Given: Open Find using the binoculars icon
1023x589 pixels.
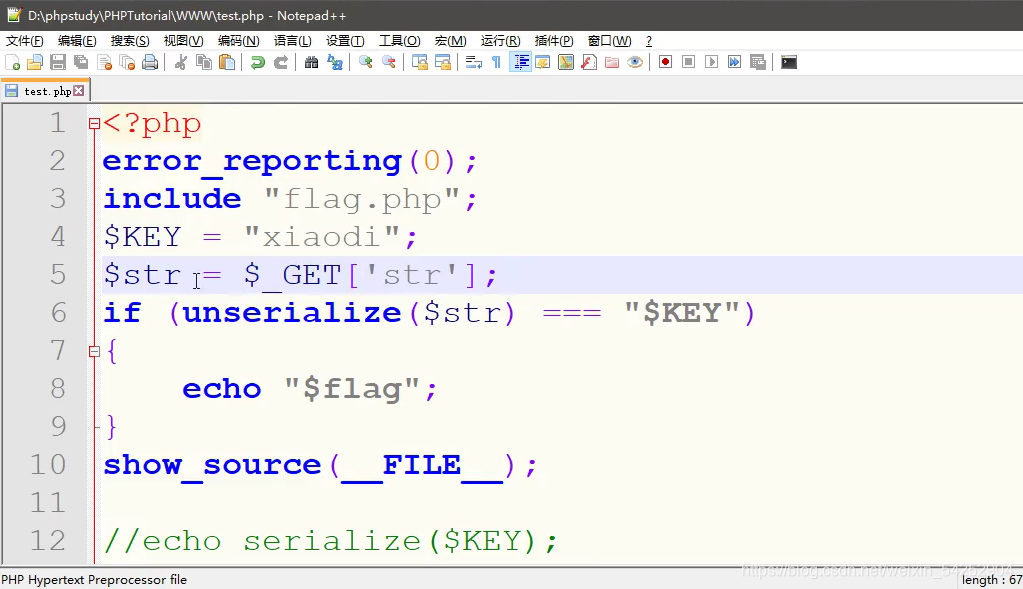Looking at the screenshot, I should (x=312, y=62).
